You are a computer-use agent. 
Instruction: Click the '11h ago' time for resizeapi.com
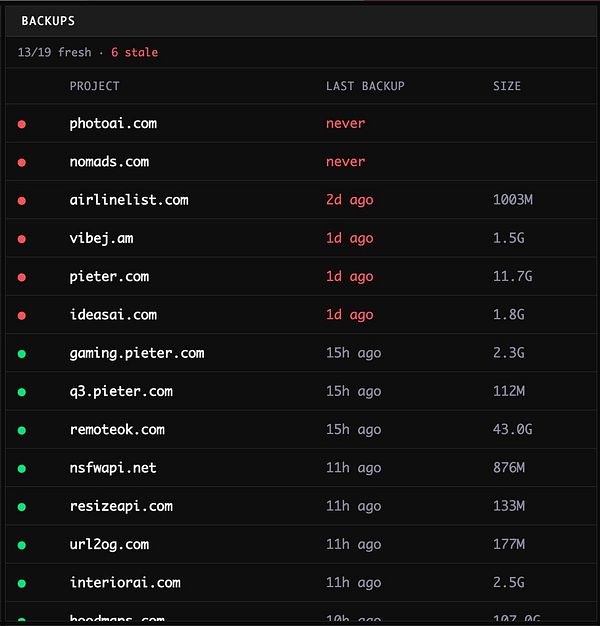(354, 506)
